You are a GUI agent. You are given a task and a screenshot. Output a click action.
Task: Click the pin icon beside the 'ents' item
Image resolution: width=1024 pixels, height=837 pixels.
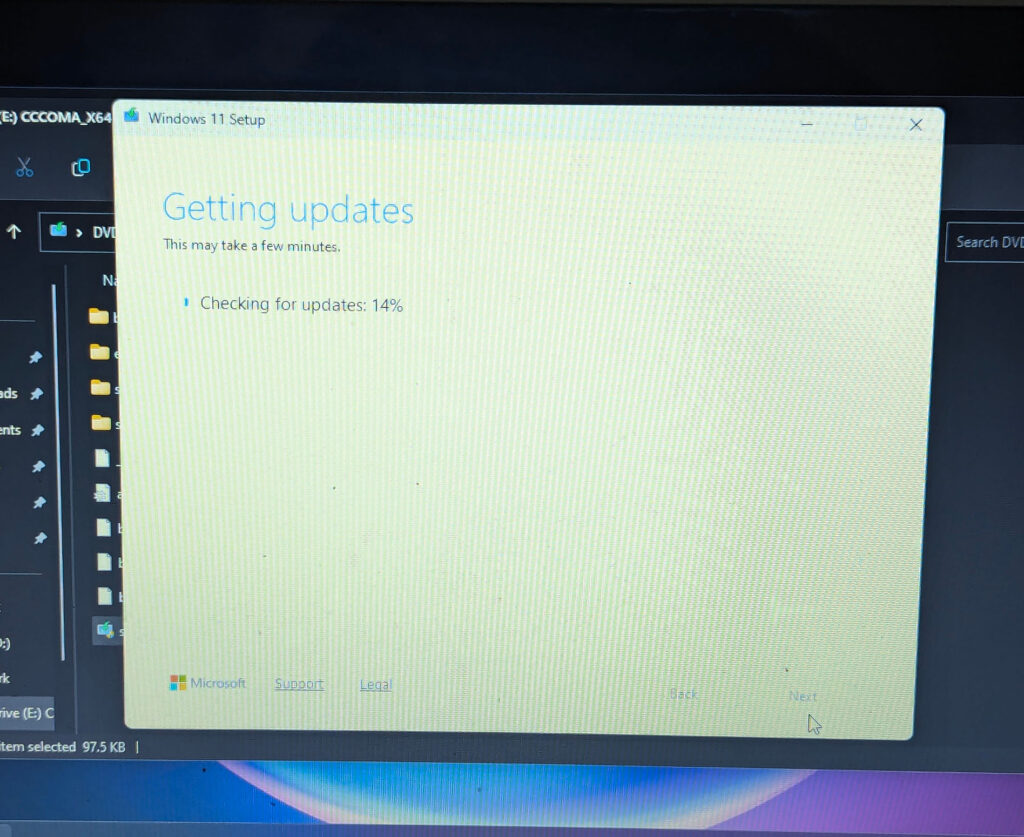click(38, 430)
